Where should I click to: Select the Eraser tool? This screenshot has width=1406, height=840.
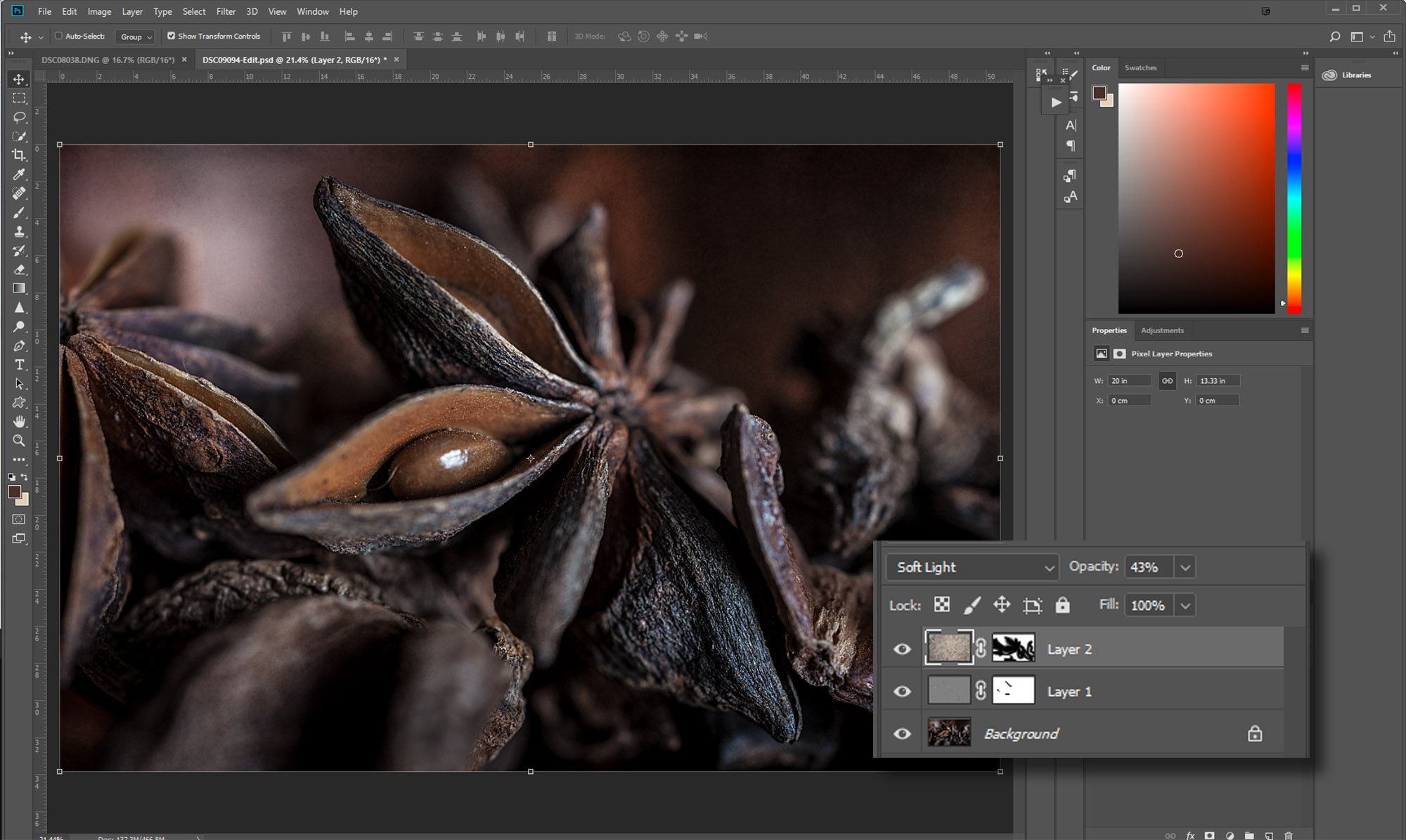click(19, 269)
